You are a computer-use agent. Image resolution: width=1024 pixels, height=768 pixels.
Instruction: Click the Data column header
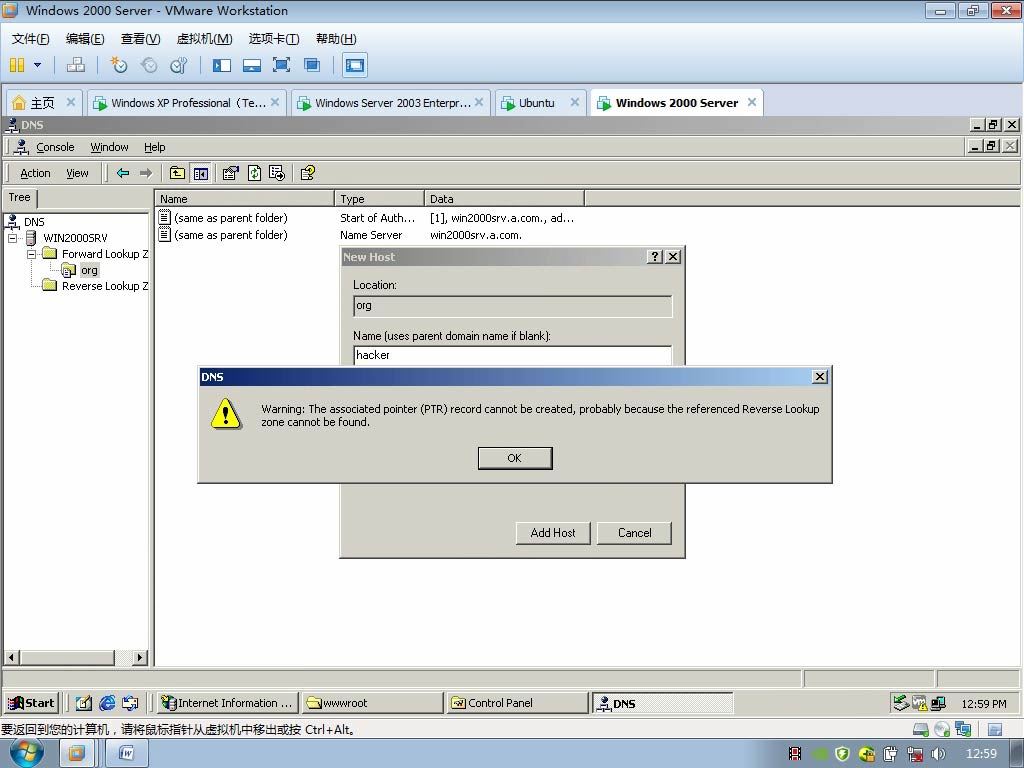(505, 199)
